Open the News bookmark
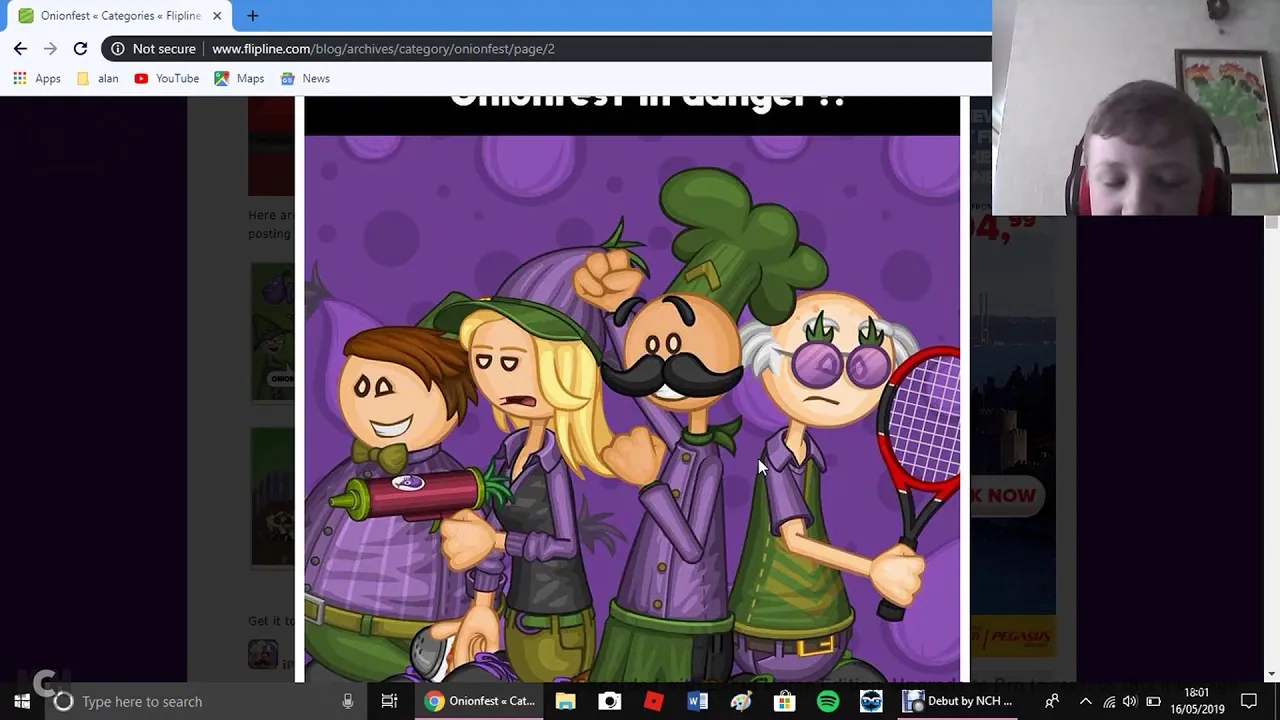This screenshot has height=720, width=1280. coord(305,78)
